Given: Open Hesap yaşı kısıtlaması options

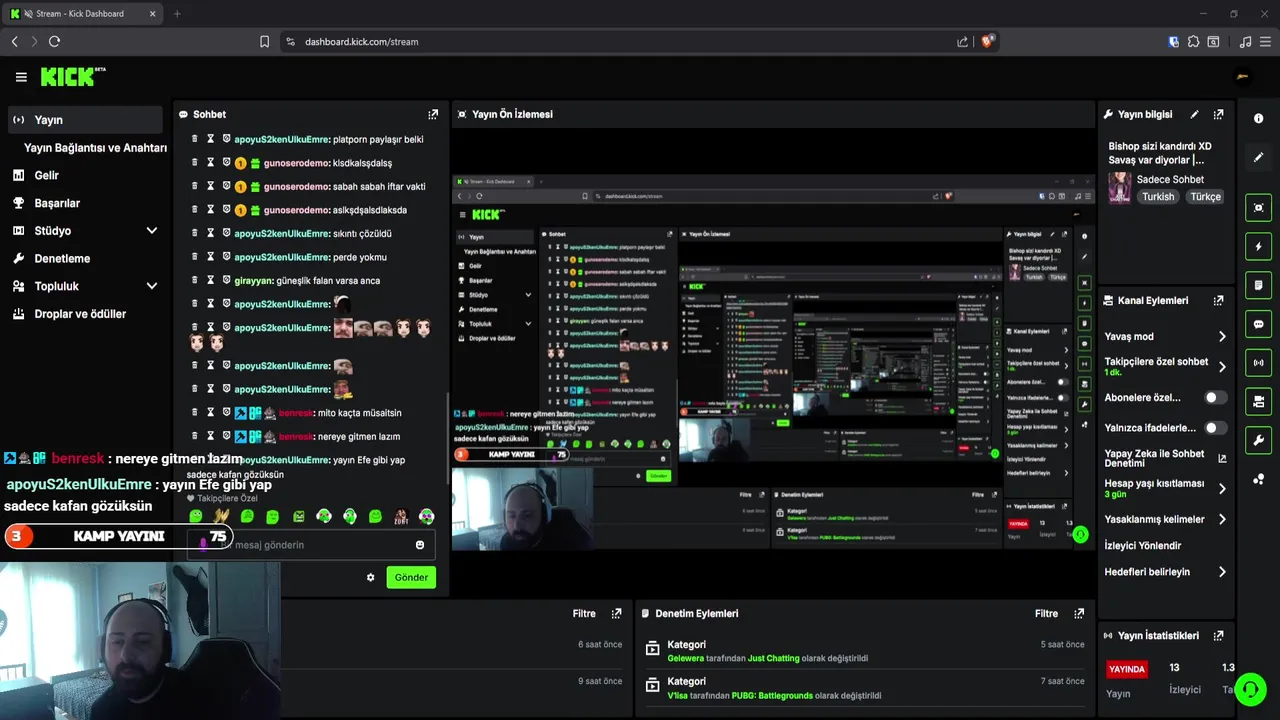Looking at the screenshot, I should [x=1222, y=489].
